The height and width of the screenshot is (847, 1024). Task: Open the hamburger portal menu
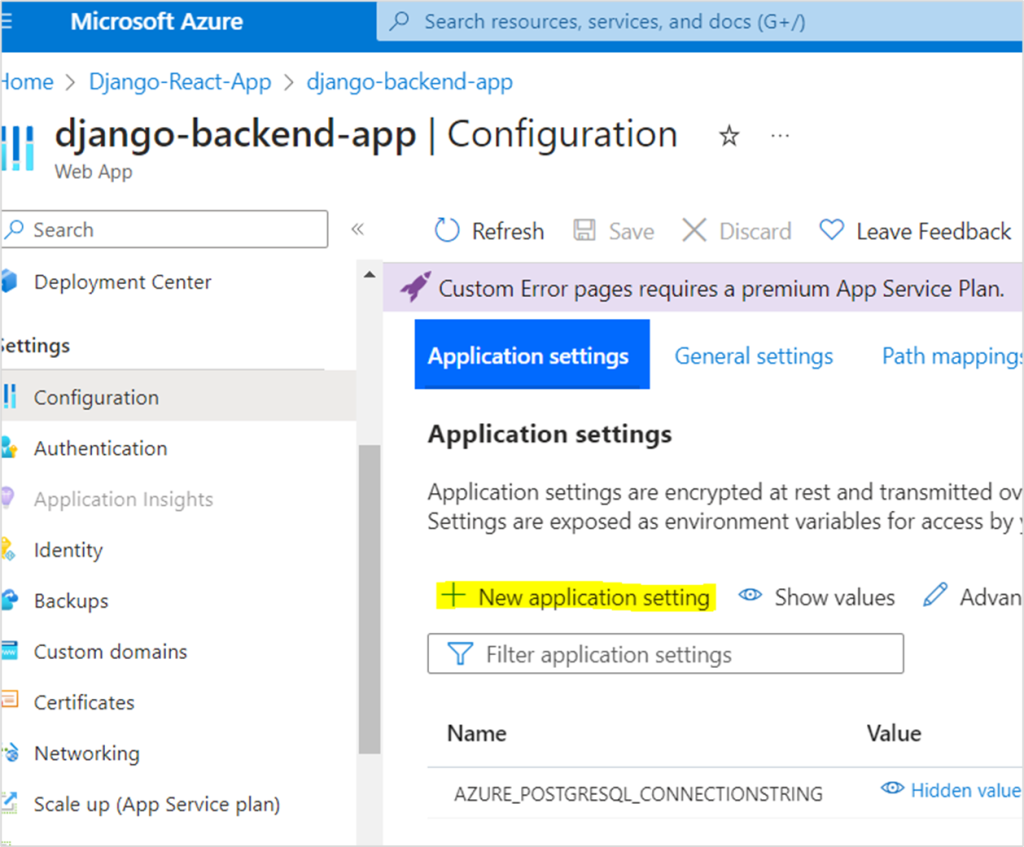(x=6, y=21)
